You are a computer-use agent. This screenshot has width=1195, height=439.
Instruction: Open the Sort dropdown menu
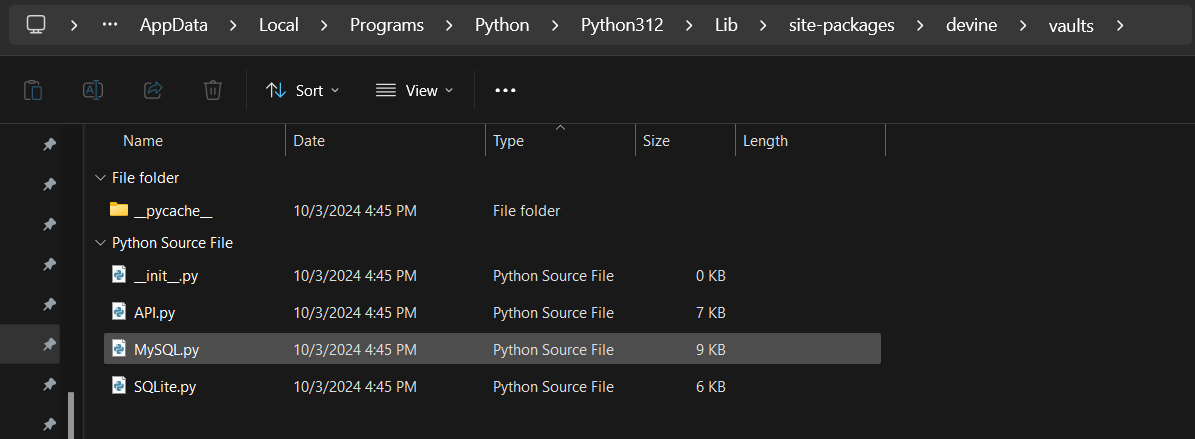point(303,90)
